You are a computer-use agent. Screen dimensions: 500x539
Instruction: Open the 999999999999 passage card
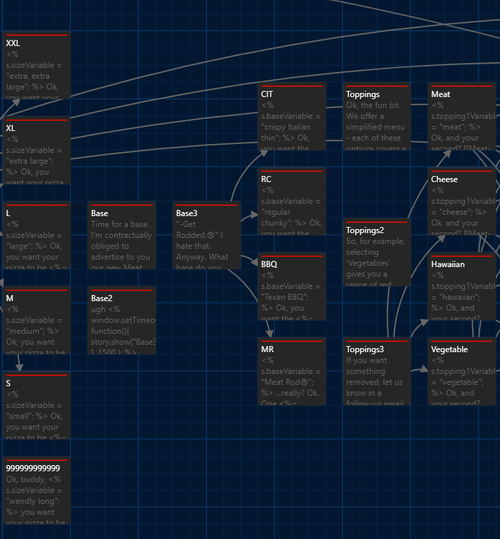click(37, 491)
